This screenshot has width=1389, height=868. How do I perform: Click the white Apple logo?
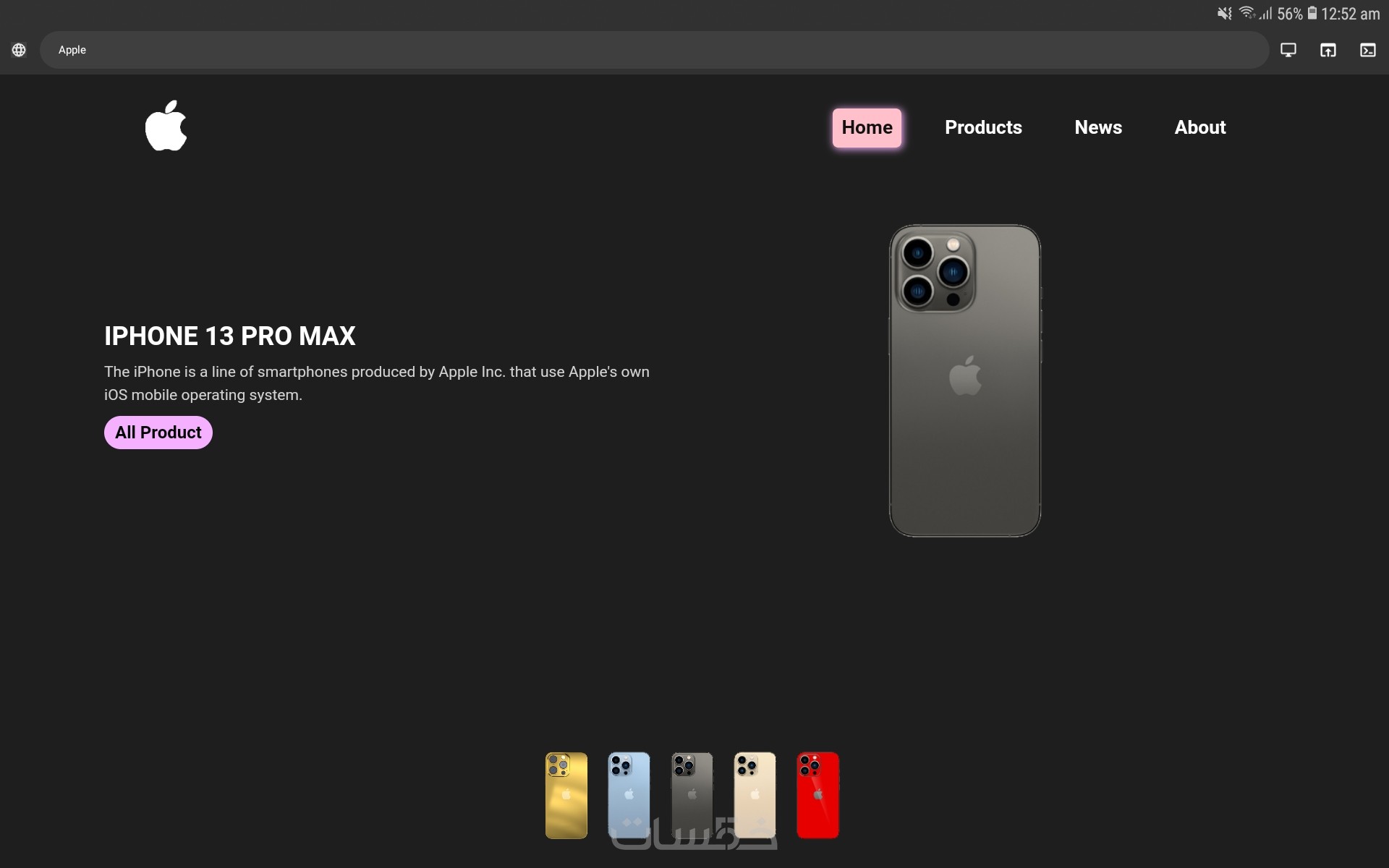tap(166, 126)
